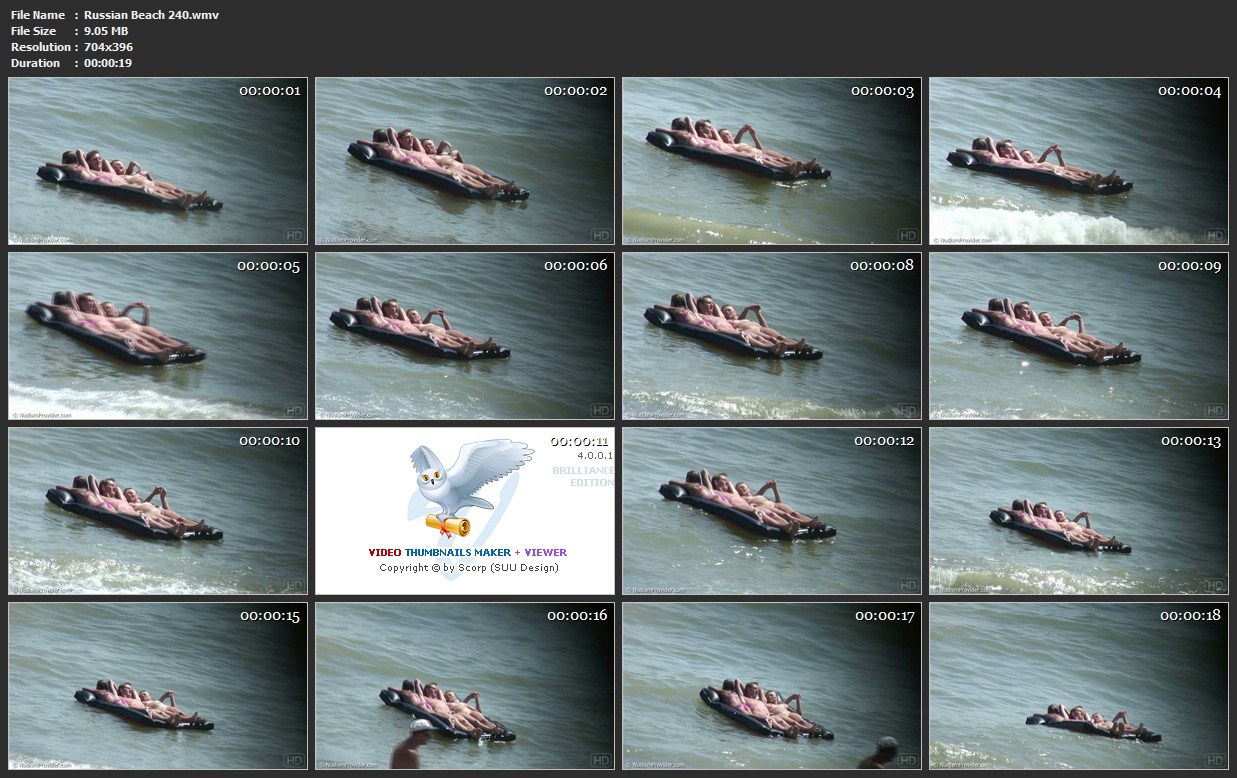Click the HD badge on the 00:00:15 frame

tap(294, 759)
